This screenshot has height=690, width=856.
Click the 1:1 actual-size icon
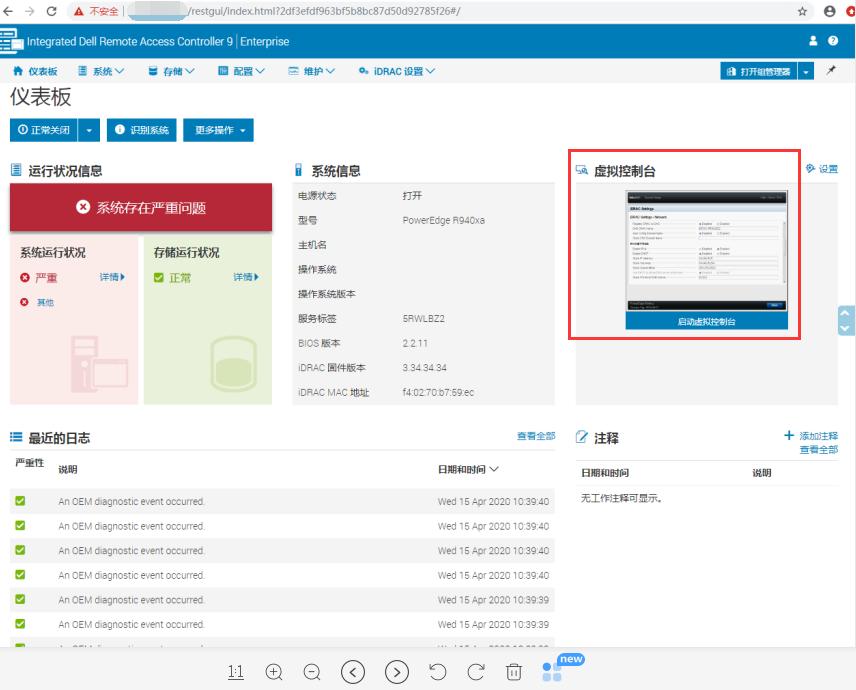coord(236,672)
